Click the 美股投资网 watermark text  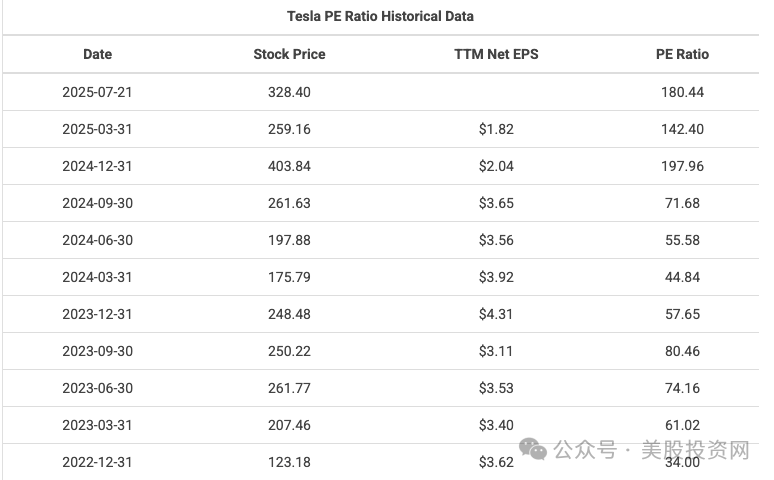coord(695,450)
